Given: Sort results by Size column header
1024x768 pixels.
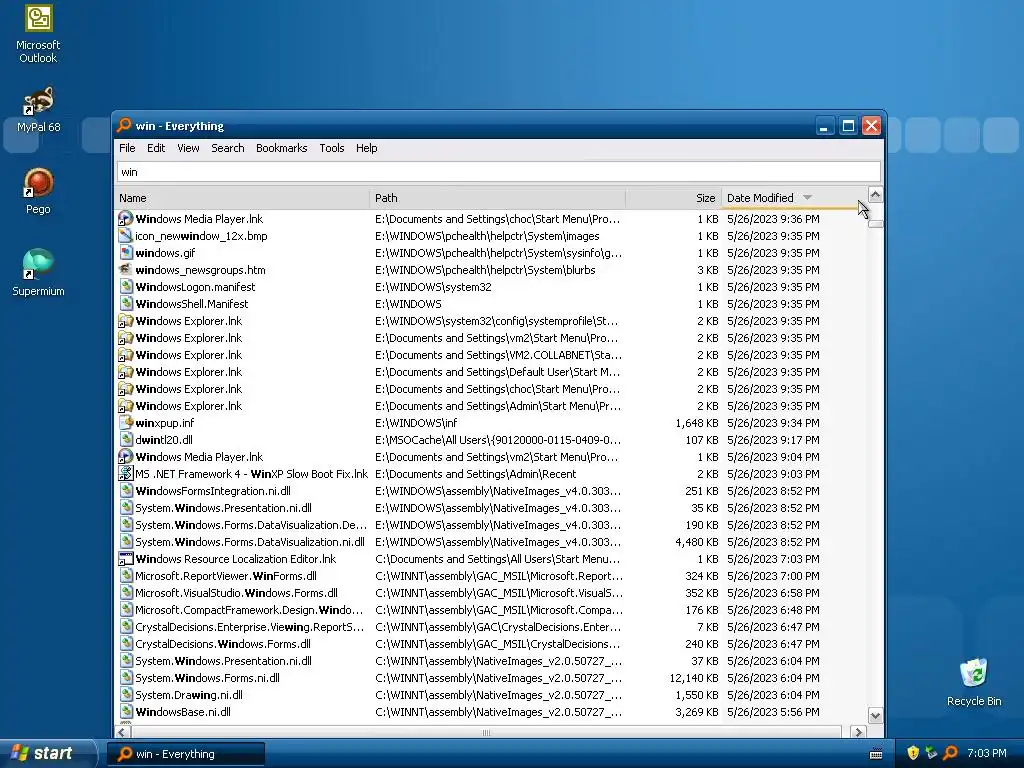Looking at the screenshot, I should pyautogui.click(x=673, y=198).
